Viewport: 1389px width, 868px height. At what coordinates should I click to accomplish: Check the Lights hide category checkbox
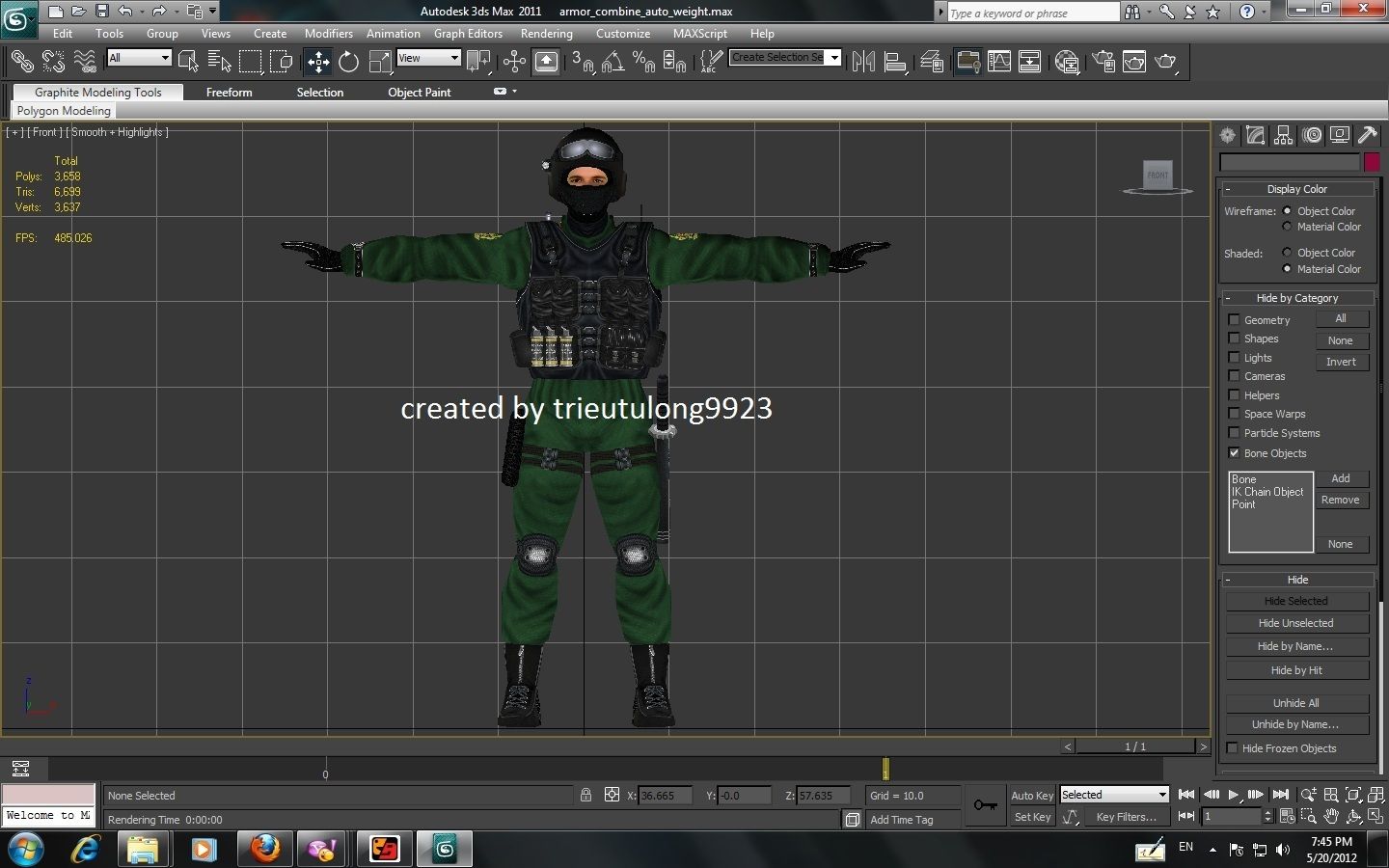pyautogui.click(x=1234, y=357)
